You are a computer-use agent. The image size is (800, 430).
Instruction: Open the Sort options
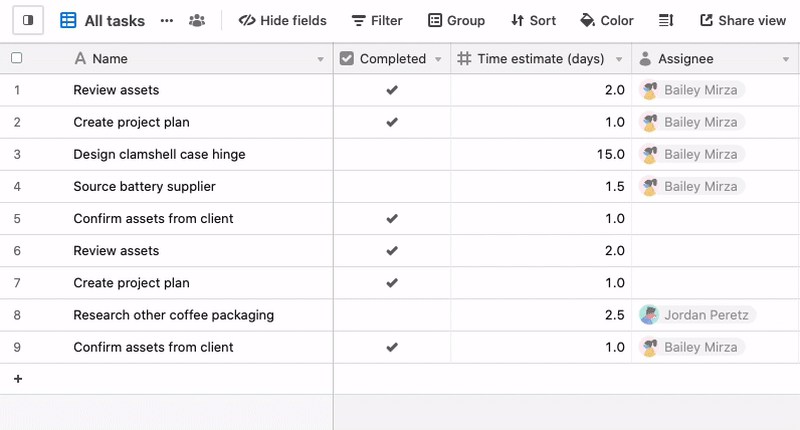coord(533,20)
